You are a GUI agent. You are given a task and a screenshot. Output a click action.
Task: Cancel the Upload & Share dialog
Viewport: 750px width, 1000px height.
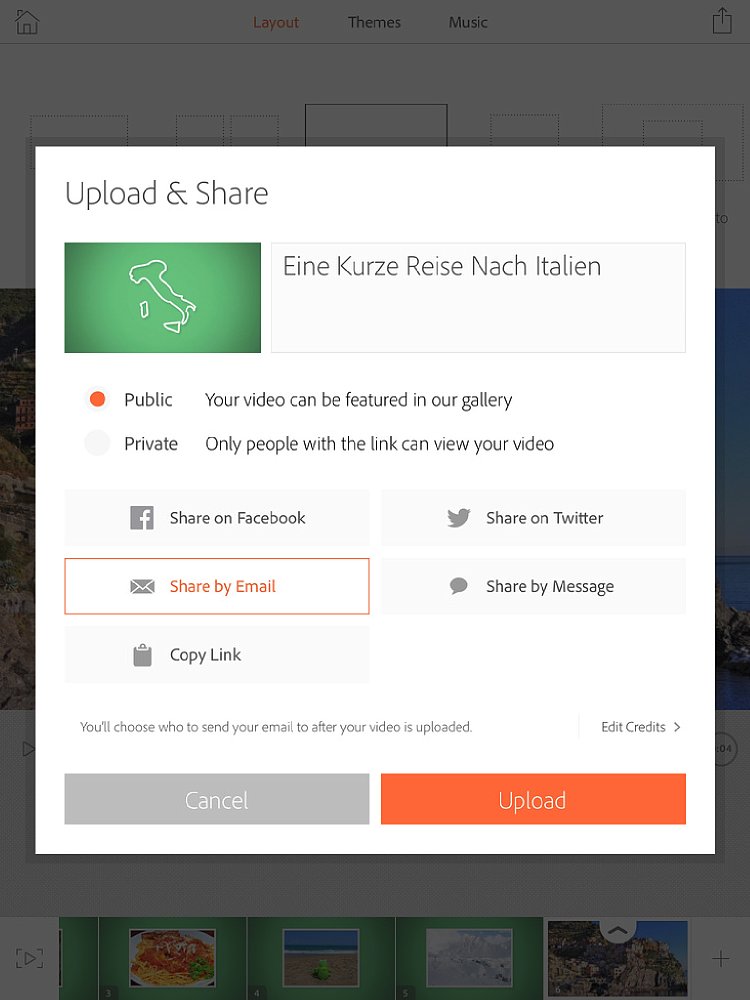pyautogui.click(x=217, y=799)
